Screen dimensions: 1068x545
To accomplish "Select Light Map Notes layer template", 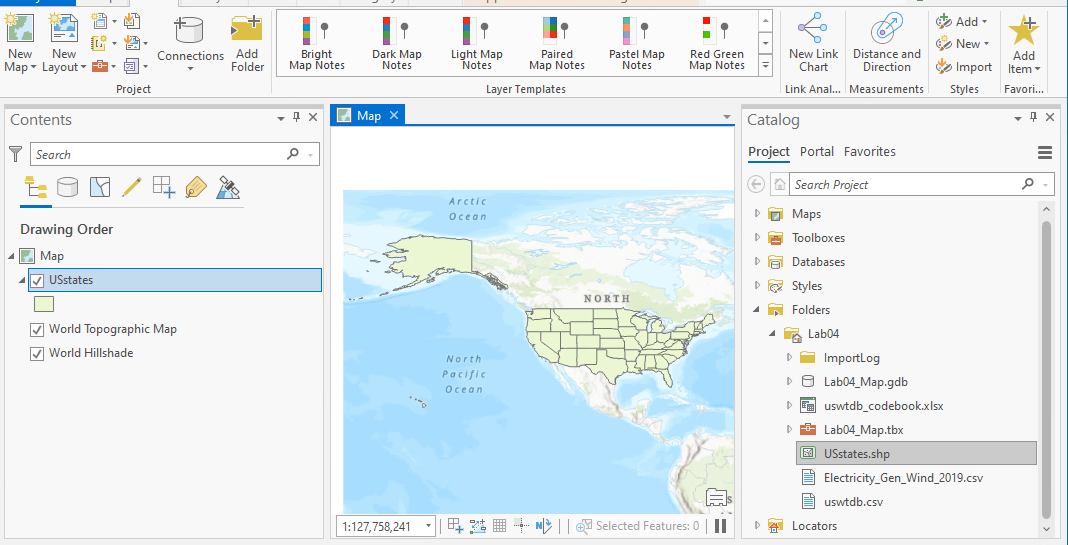I will 477,44.
